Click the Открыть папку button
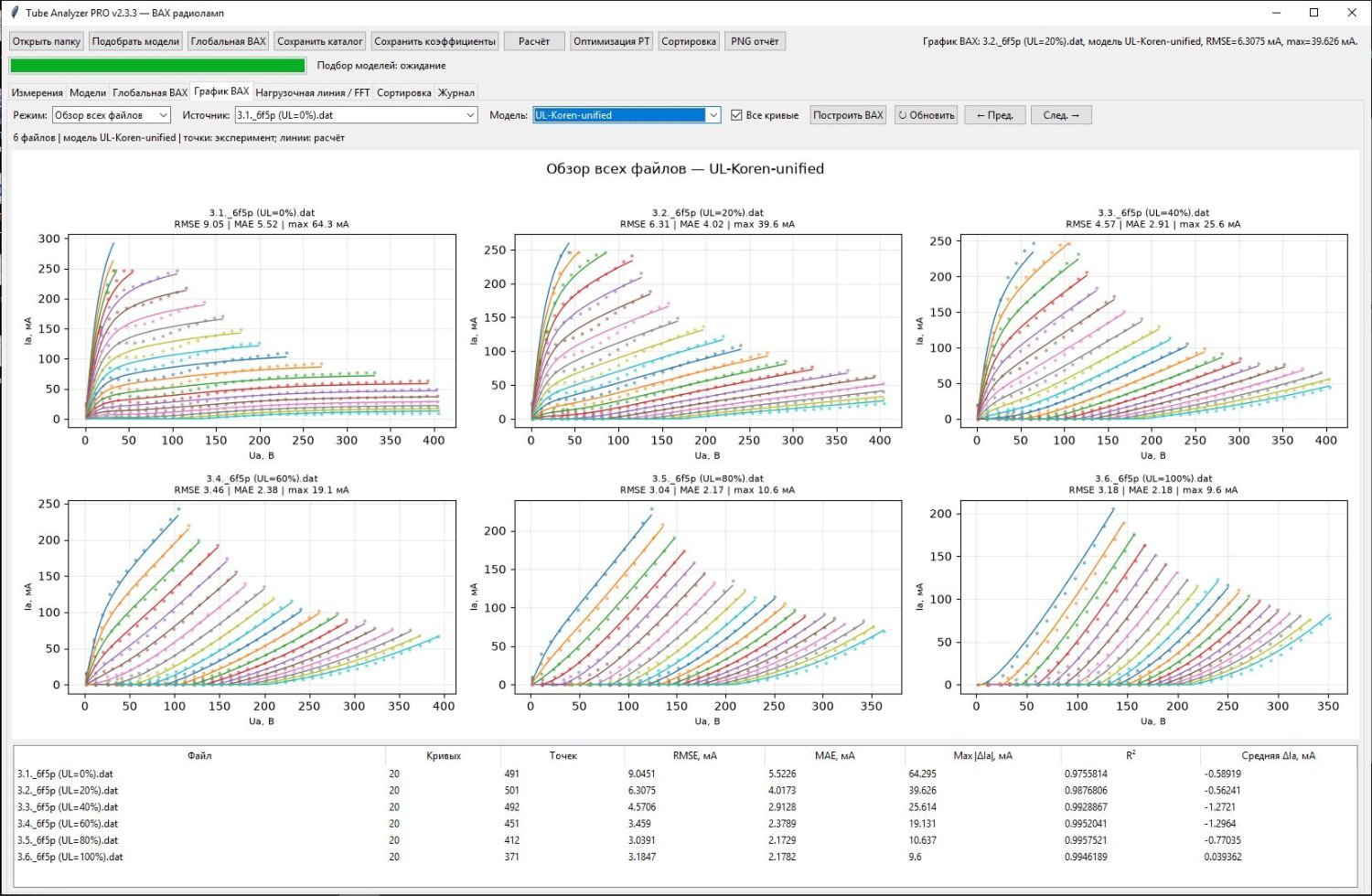This screenshot has height=896, width=1372. click(x=47, y=41)
